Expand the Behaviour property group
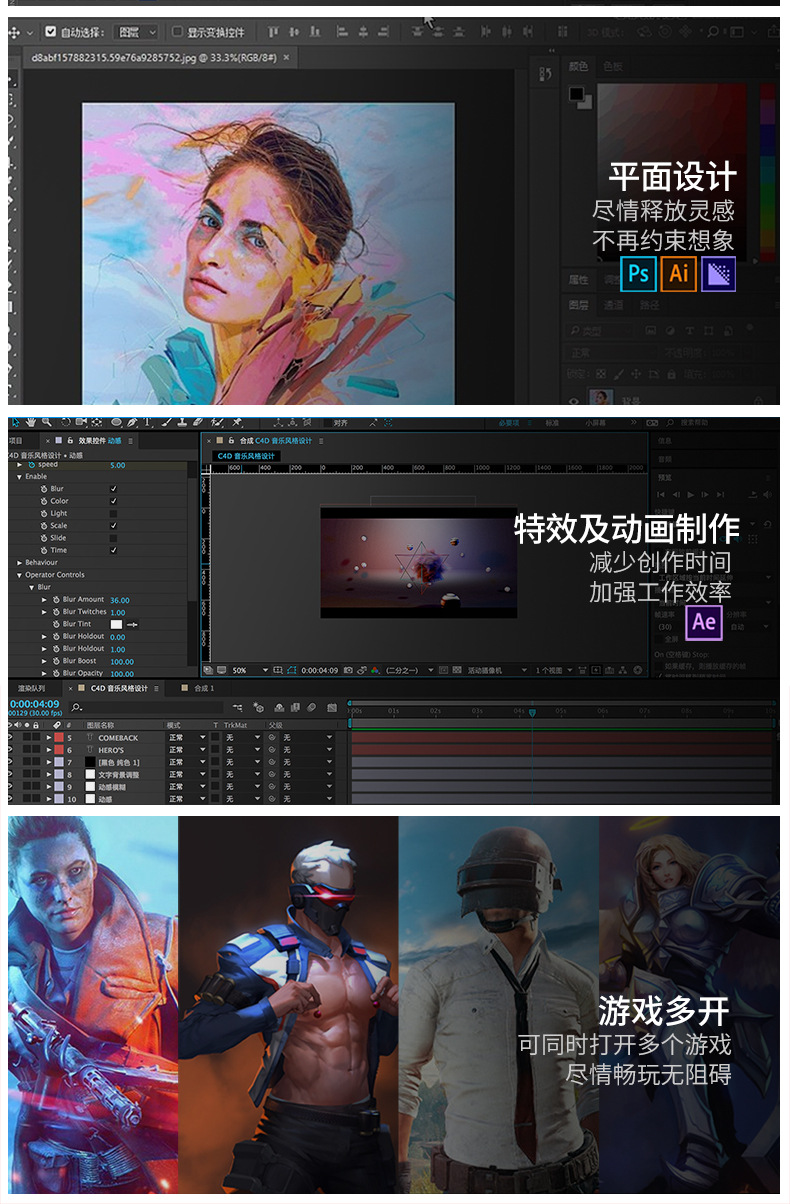The width and height of the screenshot is (790, 1204). (18, 563)
